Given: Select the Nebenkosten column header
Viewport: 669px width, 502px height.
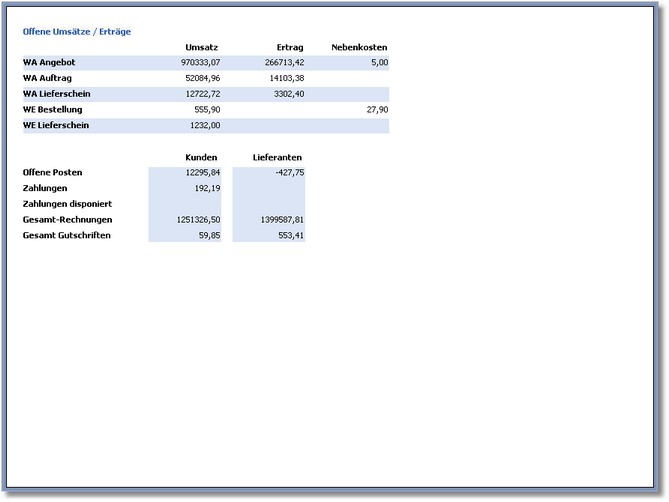Looking at the screenshot, I should 359,47.
